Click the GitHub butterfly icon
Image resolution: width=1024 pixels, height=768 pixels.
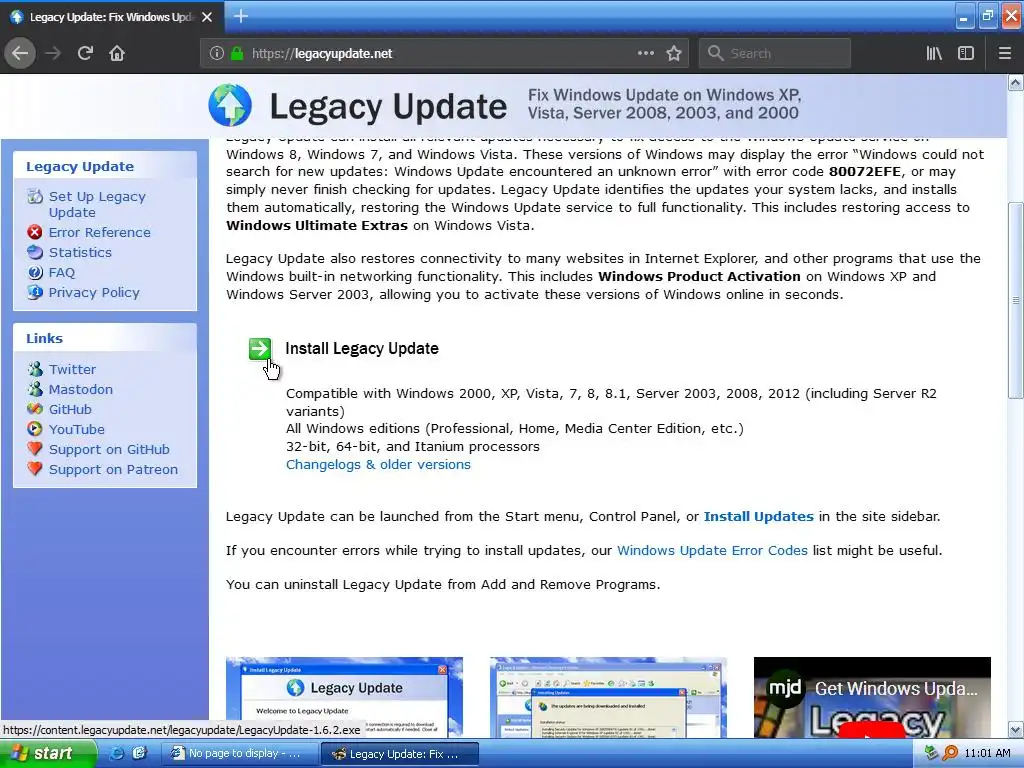coord(35,409)
